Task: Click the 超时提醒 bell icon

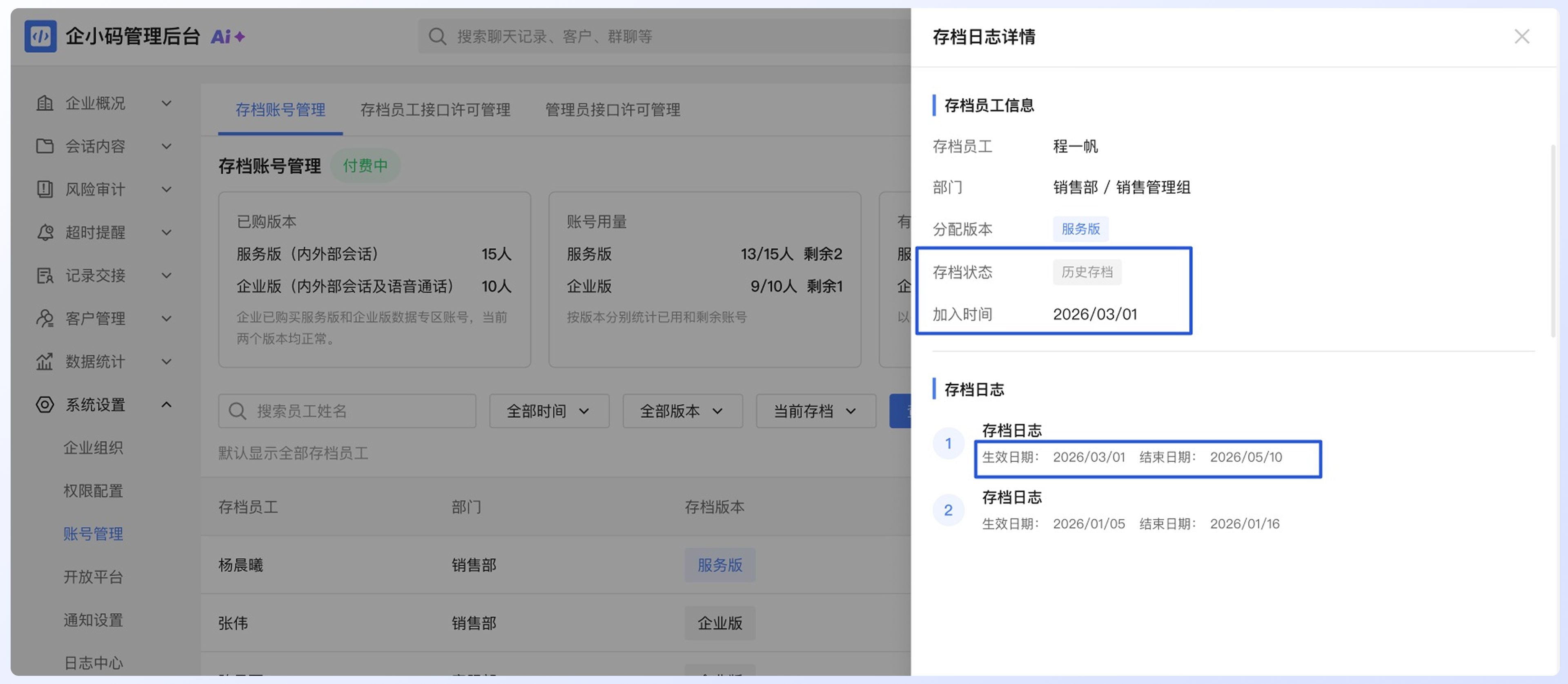Action: pos(45,232)
